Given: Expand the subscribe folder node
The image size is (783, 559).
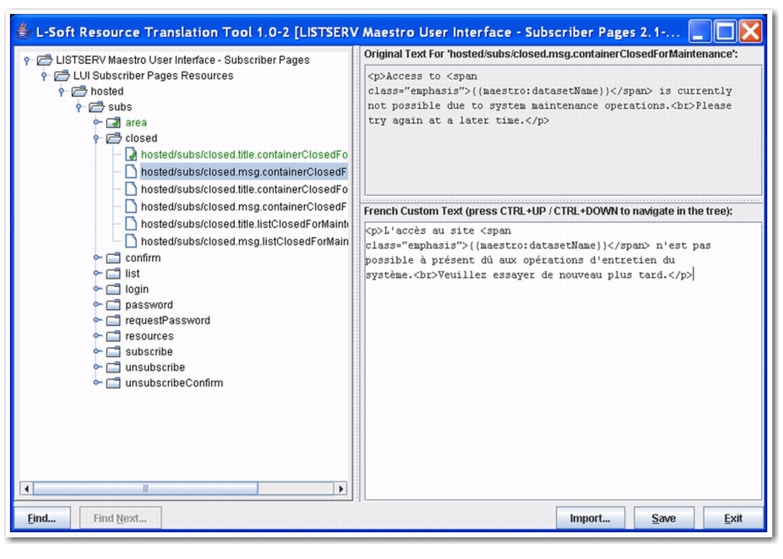Looking at the screenshot, I should click(x=97, y=352).
